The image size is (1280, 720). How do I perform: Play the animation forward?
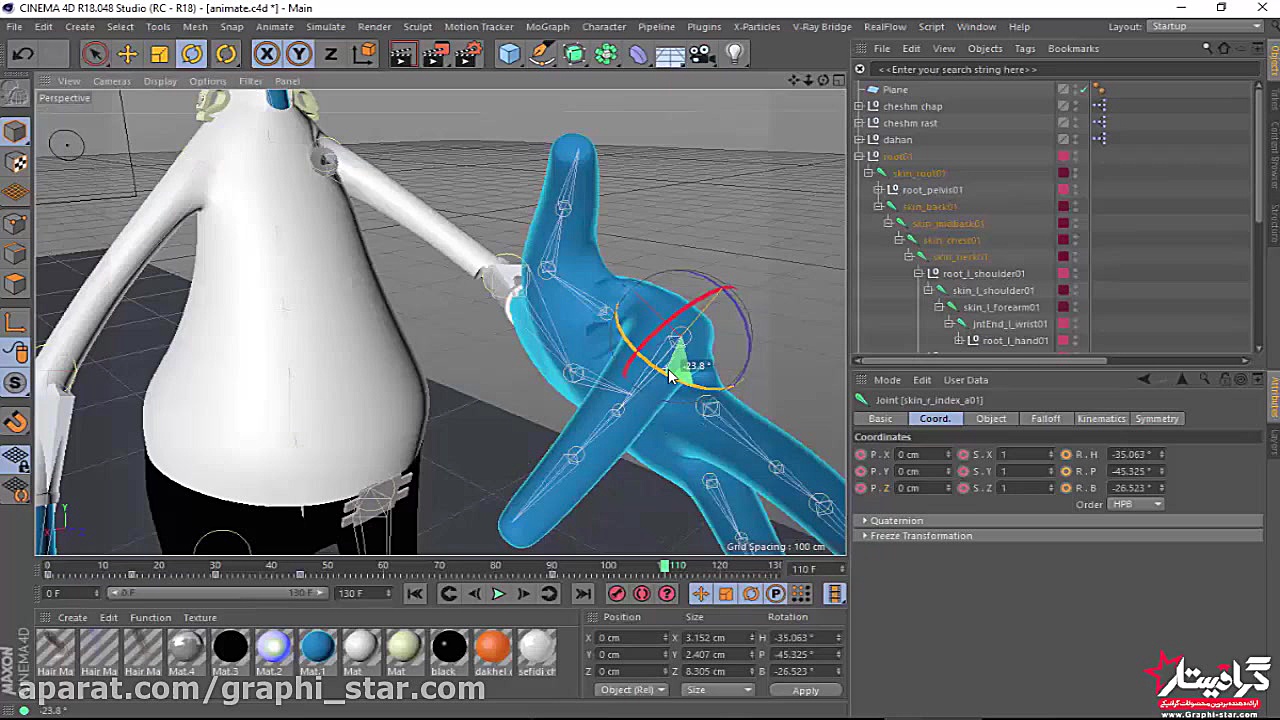(x=498, y=594)
